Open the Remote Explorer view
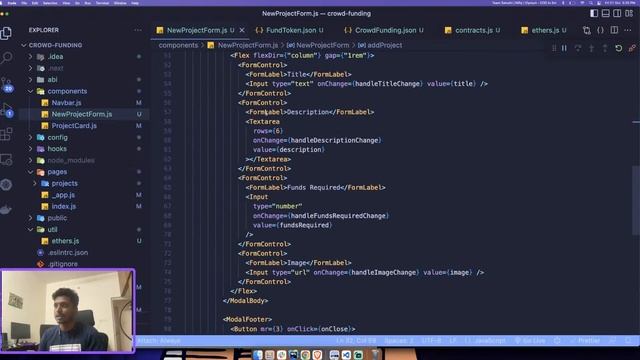The image size is (640, 360). coord(6,160)
